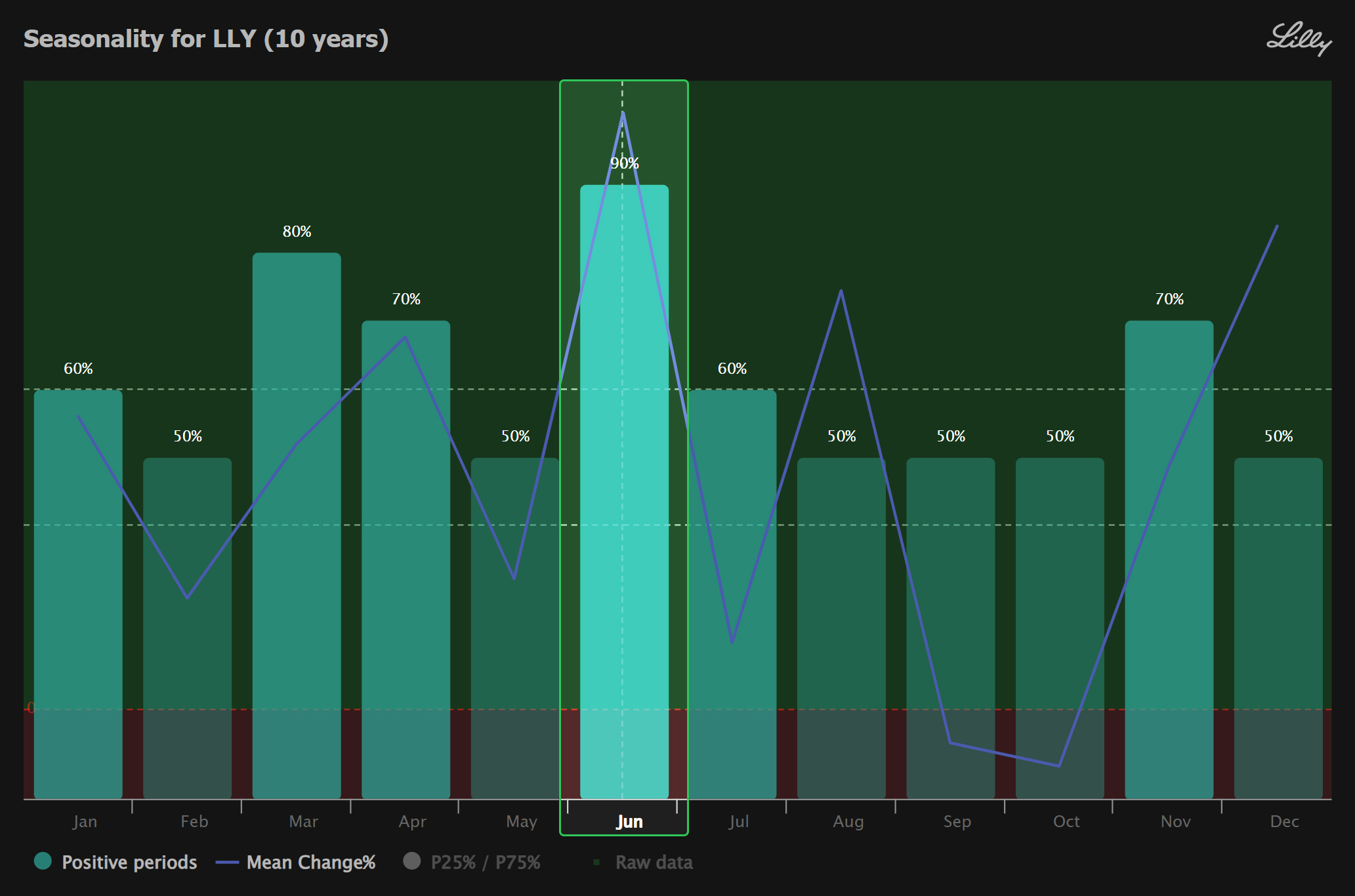Select the Jan month label

85,822
